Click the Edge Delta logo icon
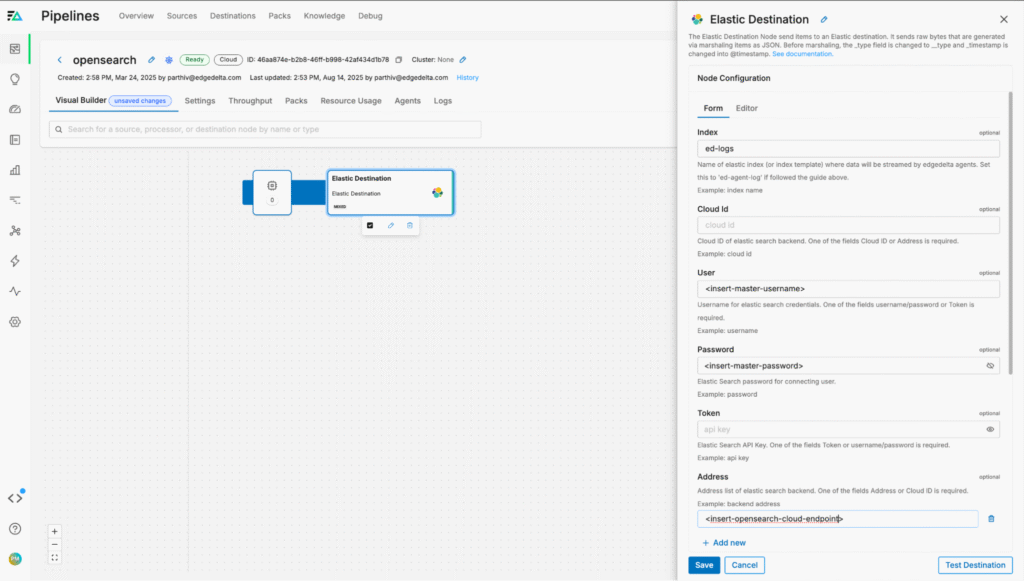 tap(14, 16)
